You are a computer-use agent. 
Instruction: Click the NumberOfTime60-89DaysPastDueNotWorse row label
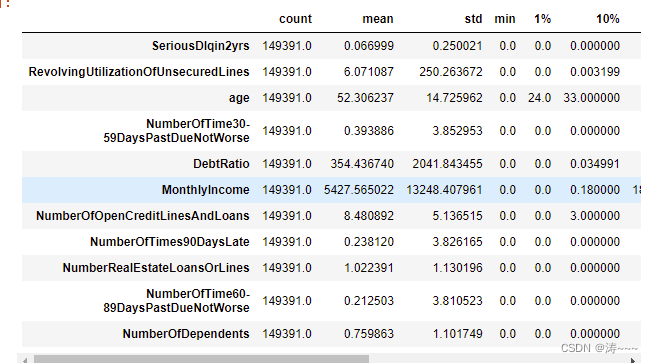tap(177, 301)
